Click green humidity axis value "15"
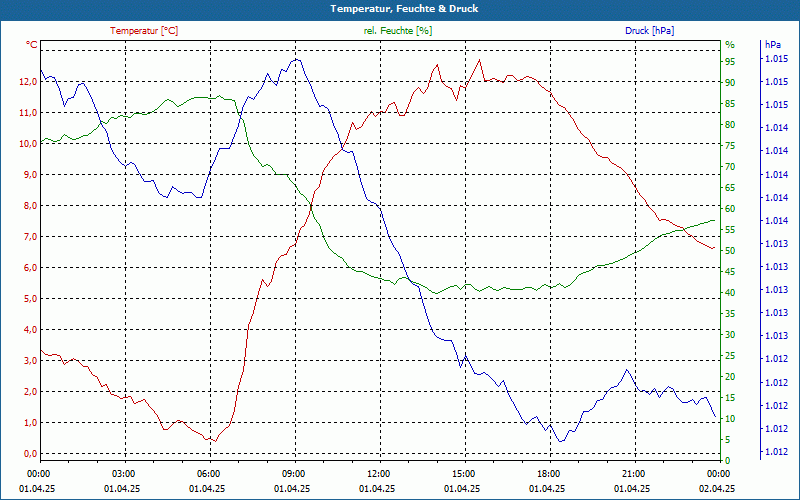 [730, 398]
